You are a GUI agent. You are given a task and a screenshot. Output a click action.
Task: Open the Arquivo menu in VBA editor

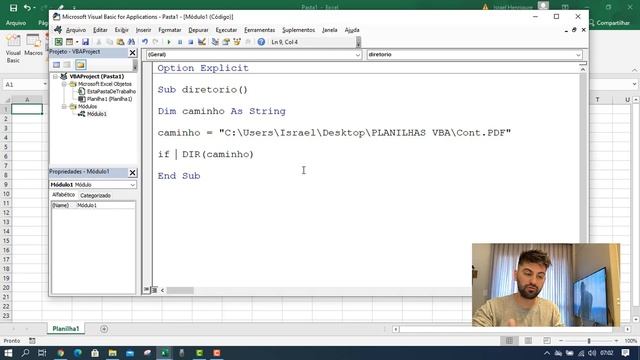[x=76, y=30]
